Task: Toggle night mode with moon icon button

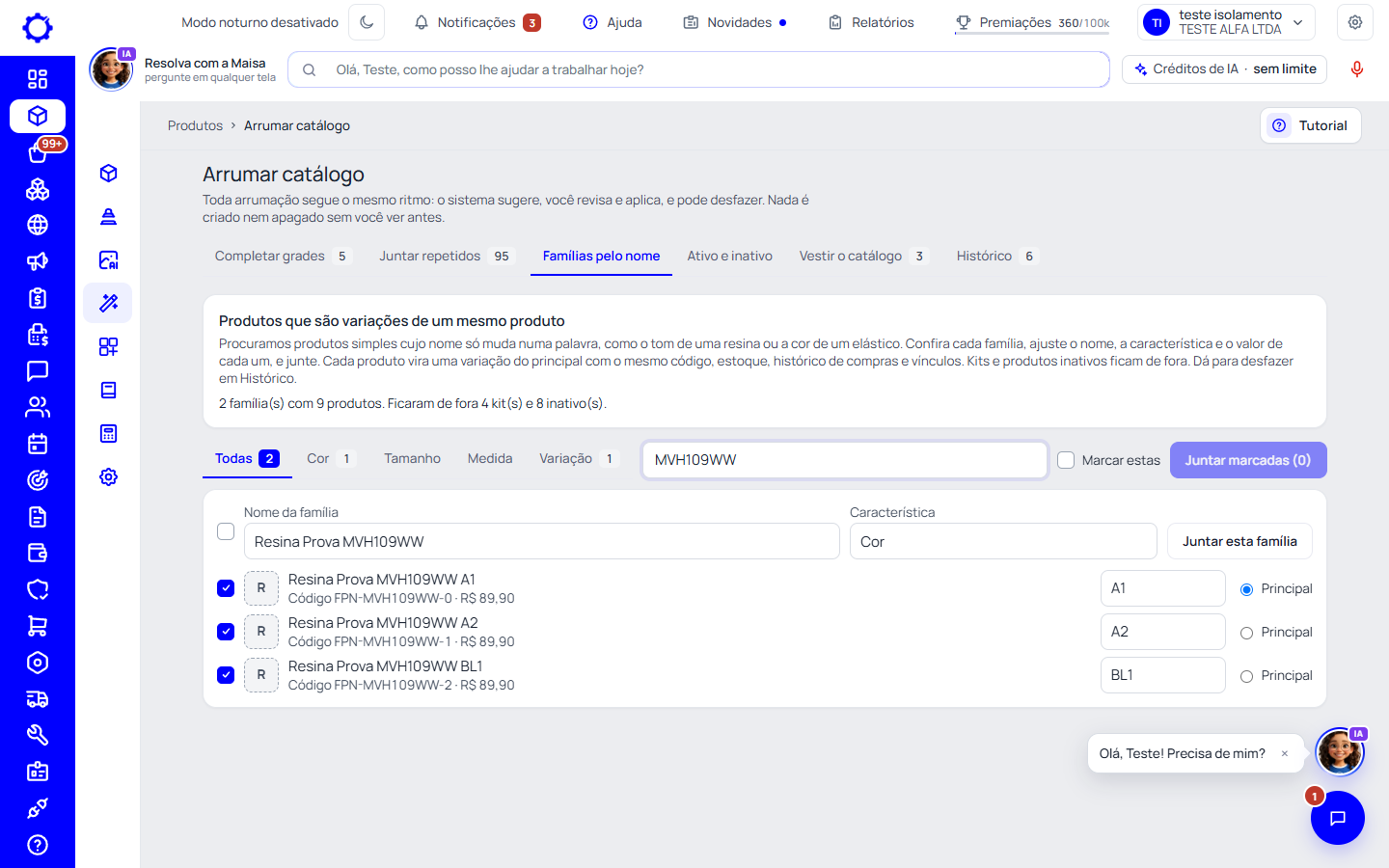Action: [367, 22]
